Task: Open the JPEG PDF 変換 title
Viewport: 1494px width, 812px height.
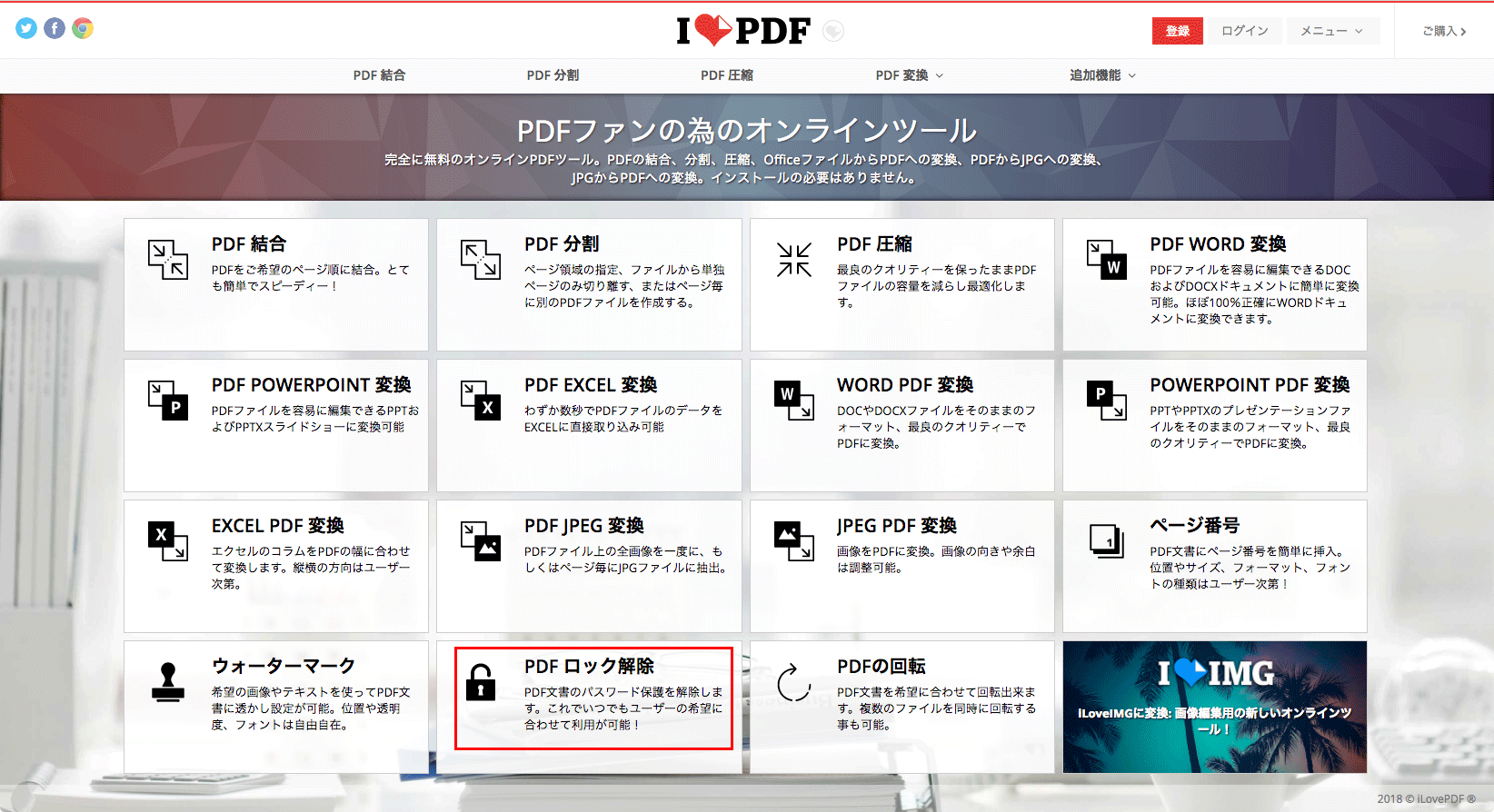Action: pos(897,526)
